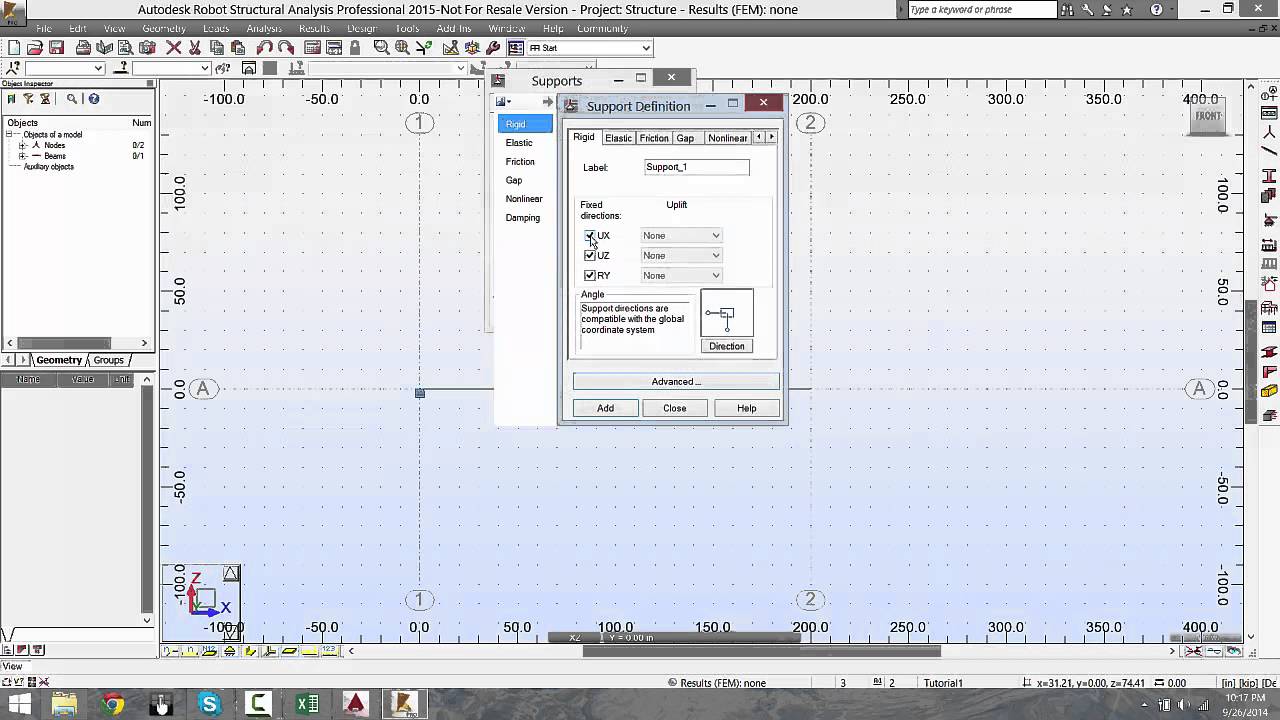Expand the Beams tree item
Image resolution: width=1280 pixels, height=720 pixels.
point(22,156)
